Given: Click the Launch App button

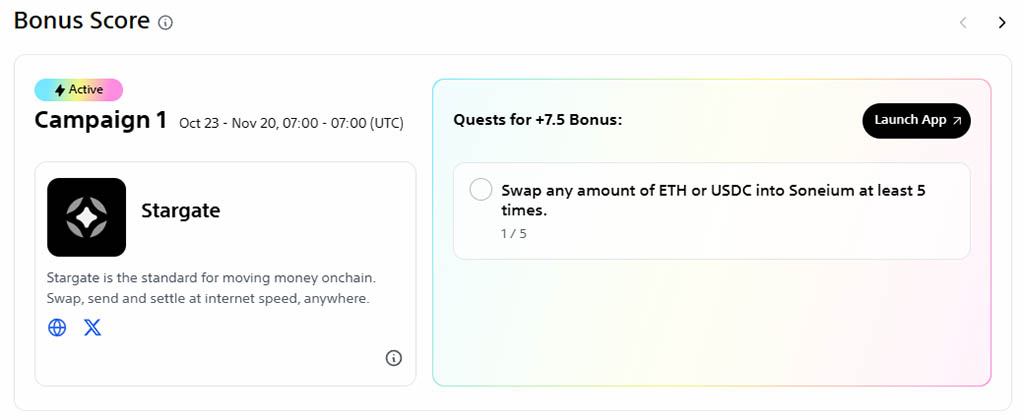Looking at the screenshot, I should point(916,120).
